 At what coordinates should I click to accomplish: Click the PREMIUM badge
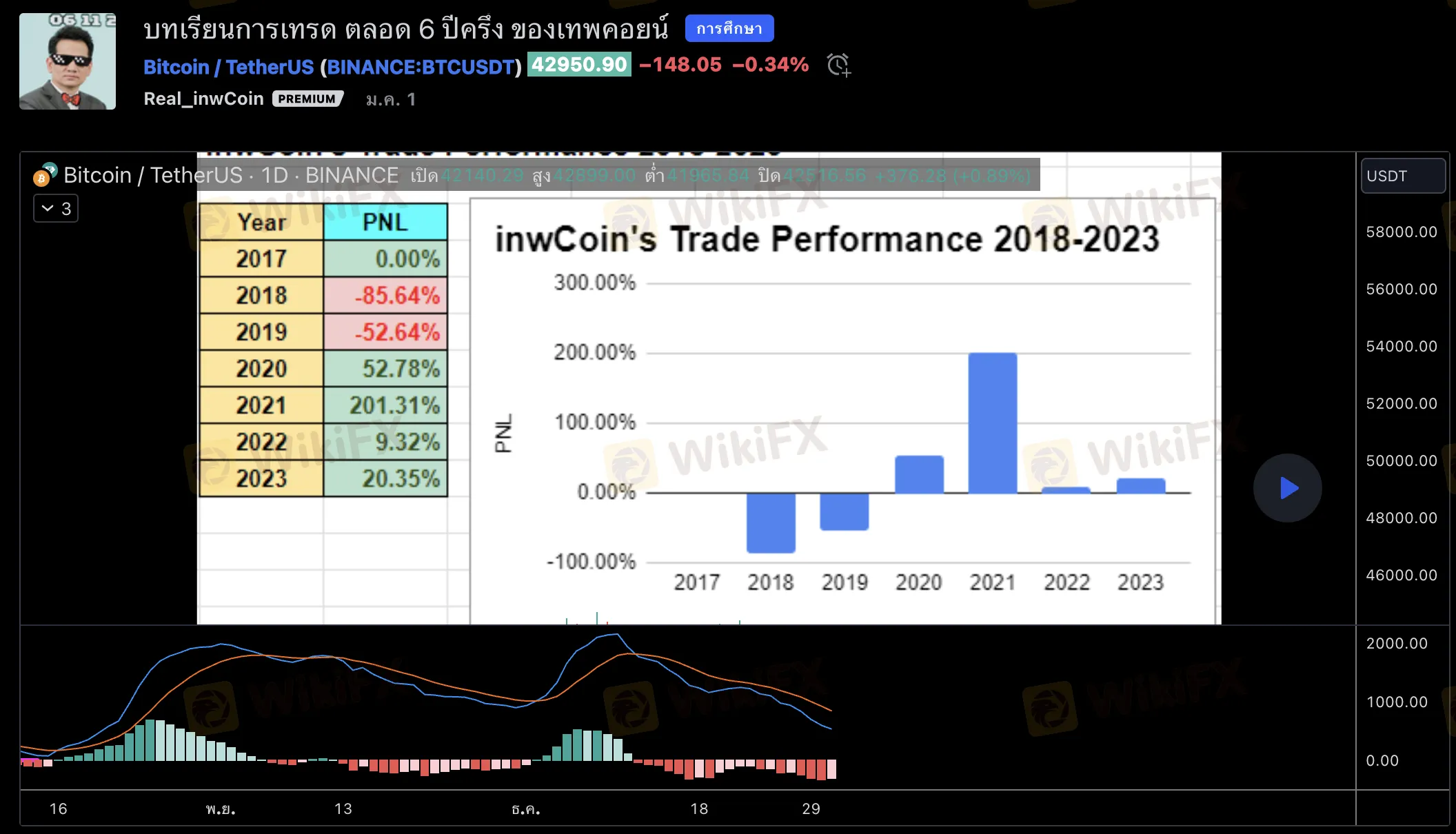click(x=307, y=99)
